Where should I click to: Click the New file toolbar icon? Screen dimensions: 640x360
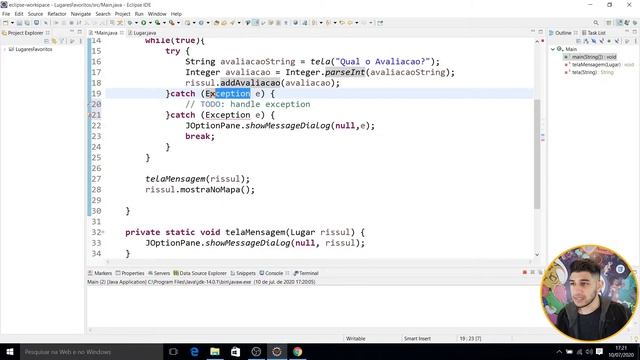point(6,23)
